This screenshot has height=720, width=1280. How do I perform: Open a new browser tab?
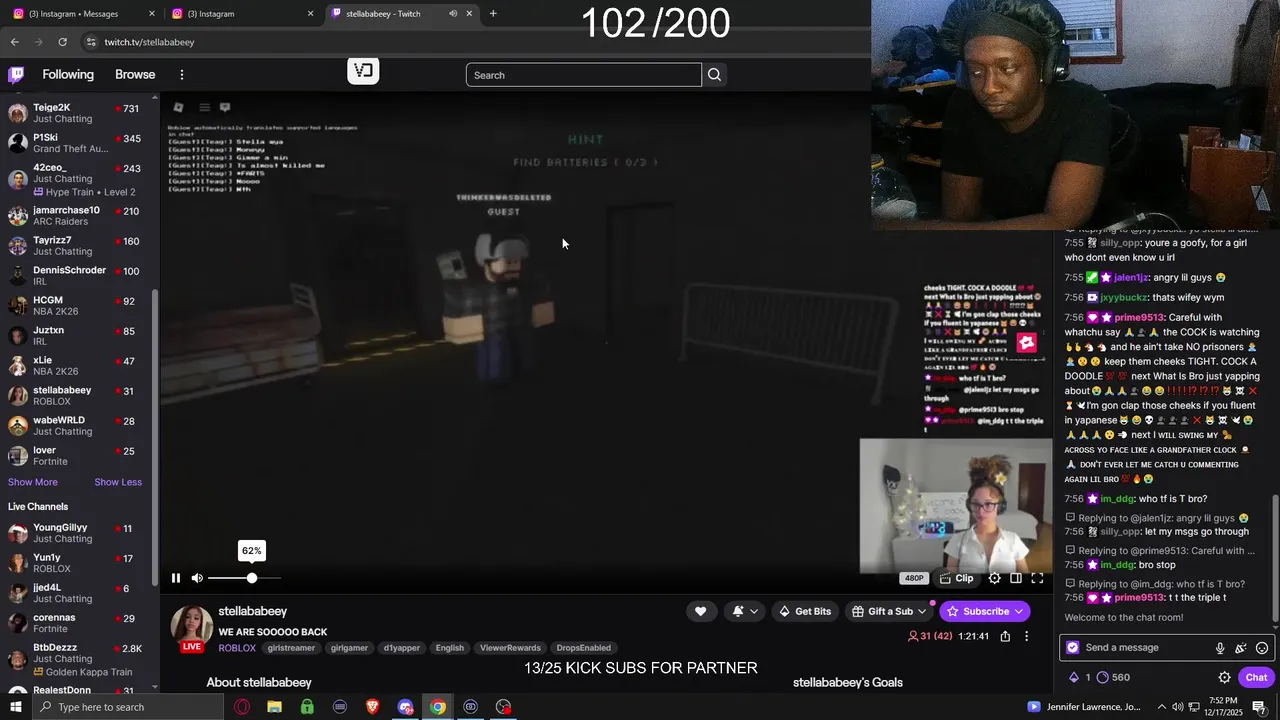(493, 14)
